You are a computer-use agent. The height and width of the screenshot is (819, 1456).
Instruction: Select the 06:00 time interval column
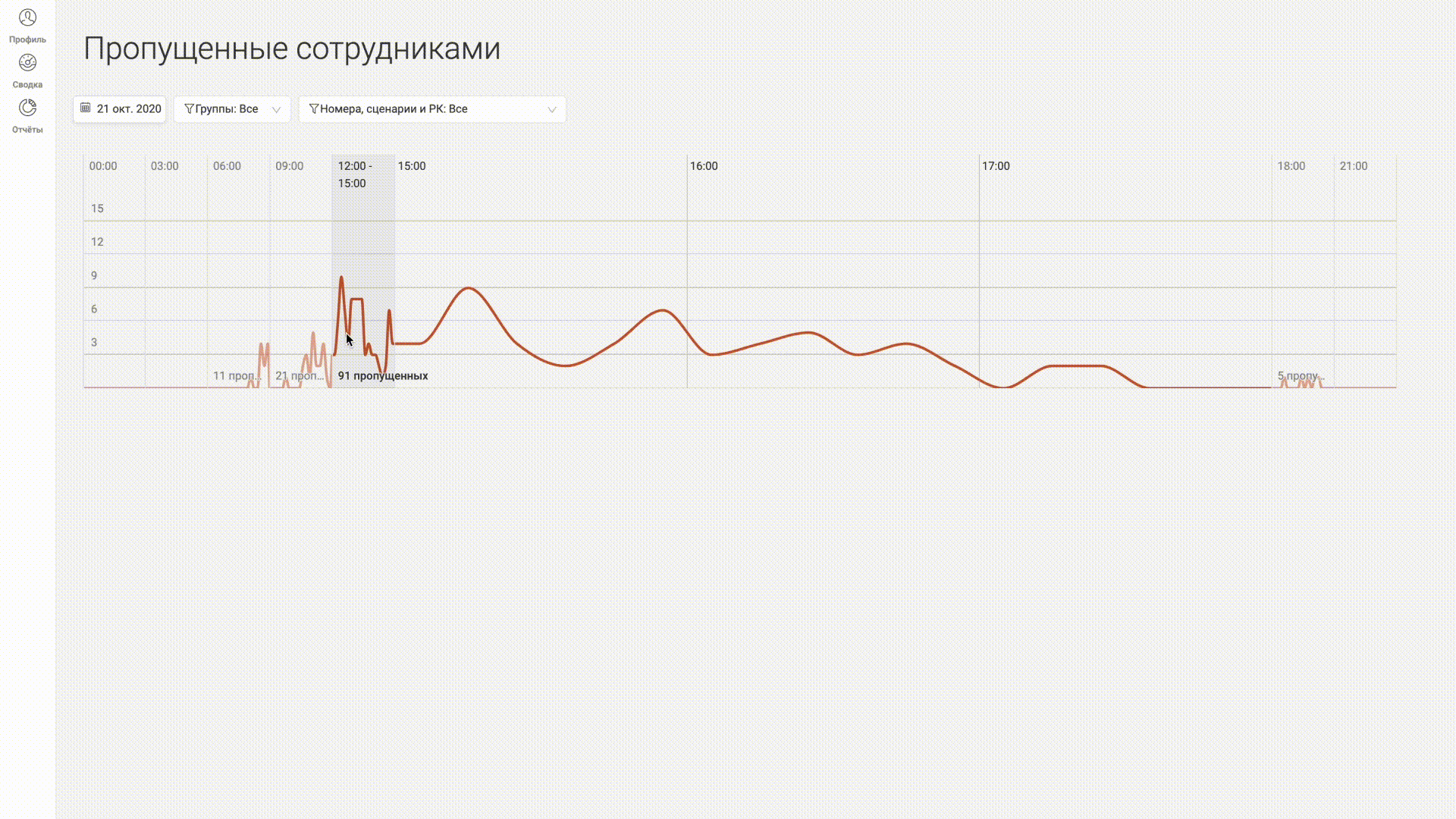pos(239,271)
